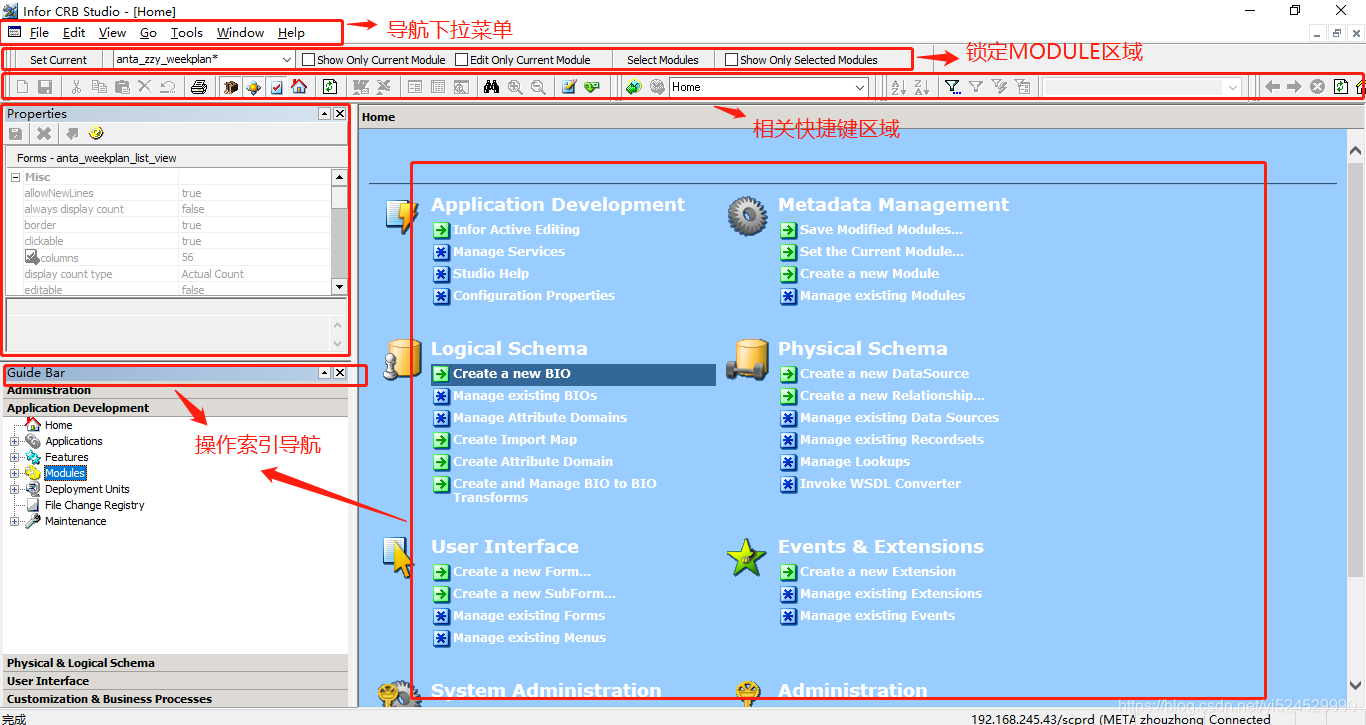
Task: Click the star icon beside Events & Extensions
Action: [x=746, y=557]
